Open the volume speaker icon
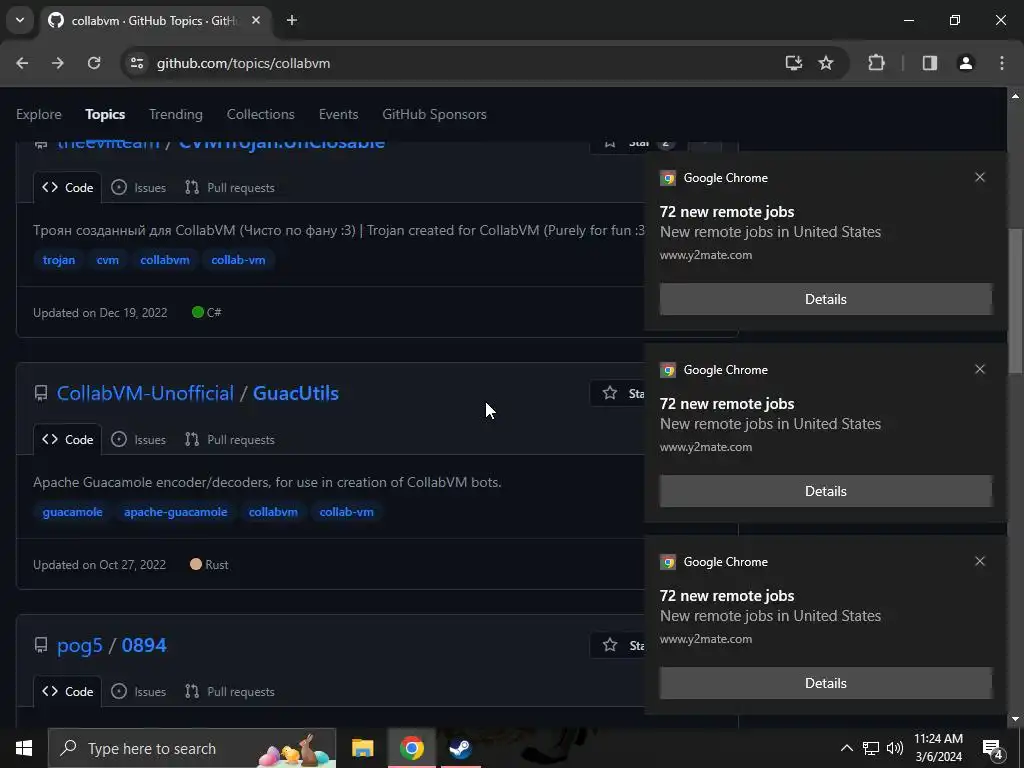1024x768 pixels. pyautogui.click(x=895, y=748)
